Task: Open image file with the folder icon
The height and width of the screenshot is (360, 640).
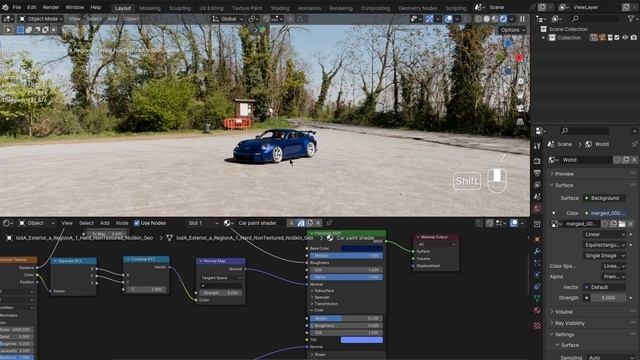Action: (x=622, y=224)
